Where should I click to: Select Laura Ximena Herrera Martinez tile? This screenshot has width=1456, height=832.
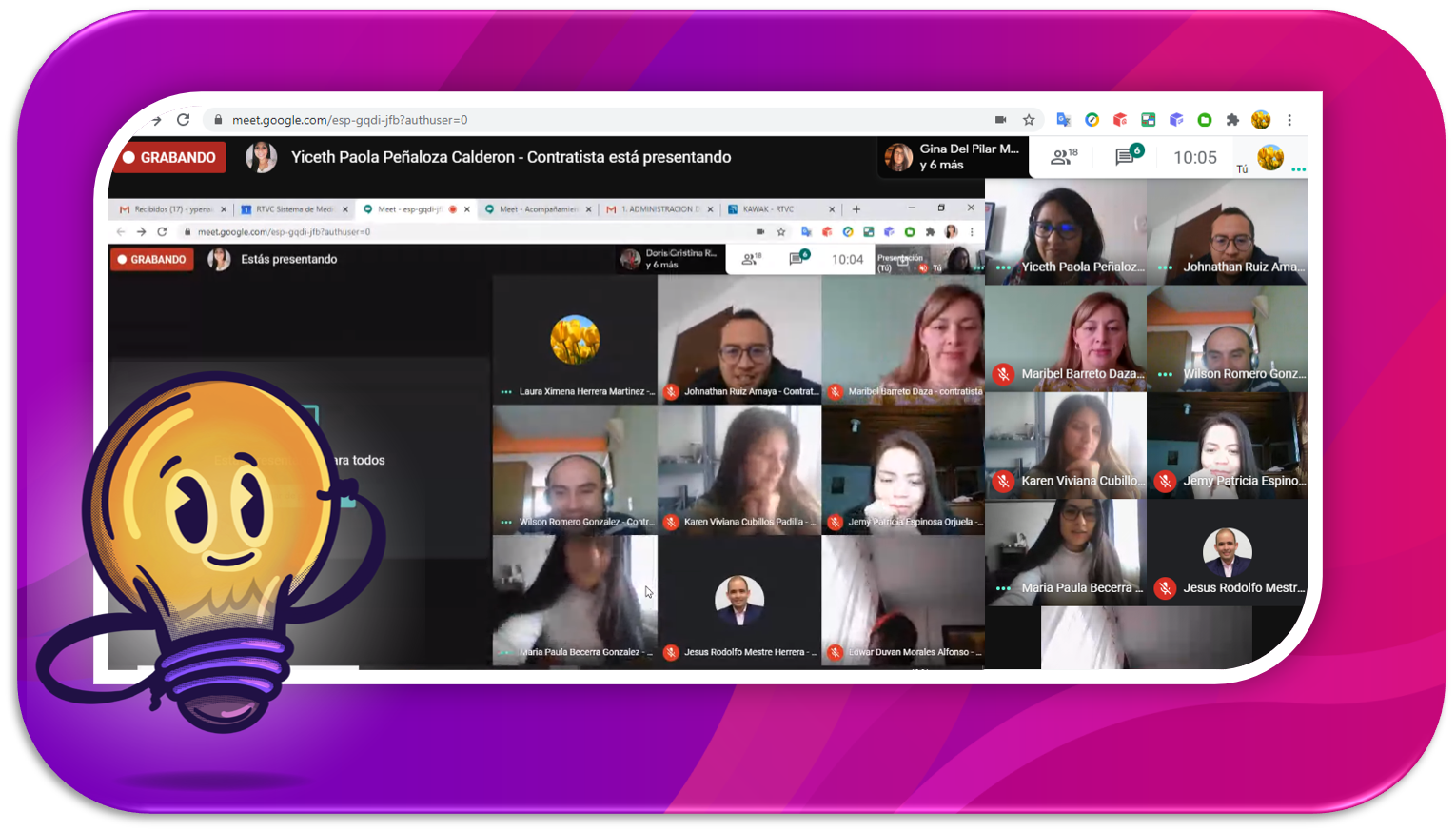pyautogui.click(x=575, y=338)
